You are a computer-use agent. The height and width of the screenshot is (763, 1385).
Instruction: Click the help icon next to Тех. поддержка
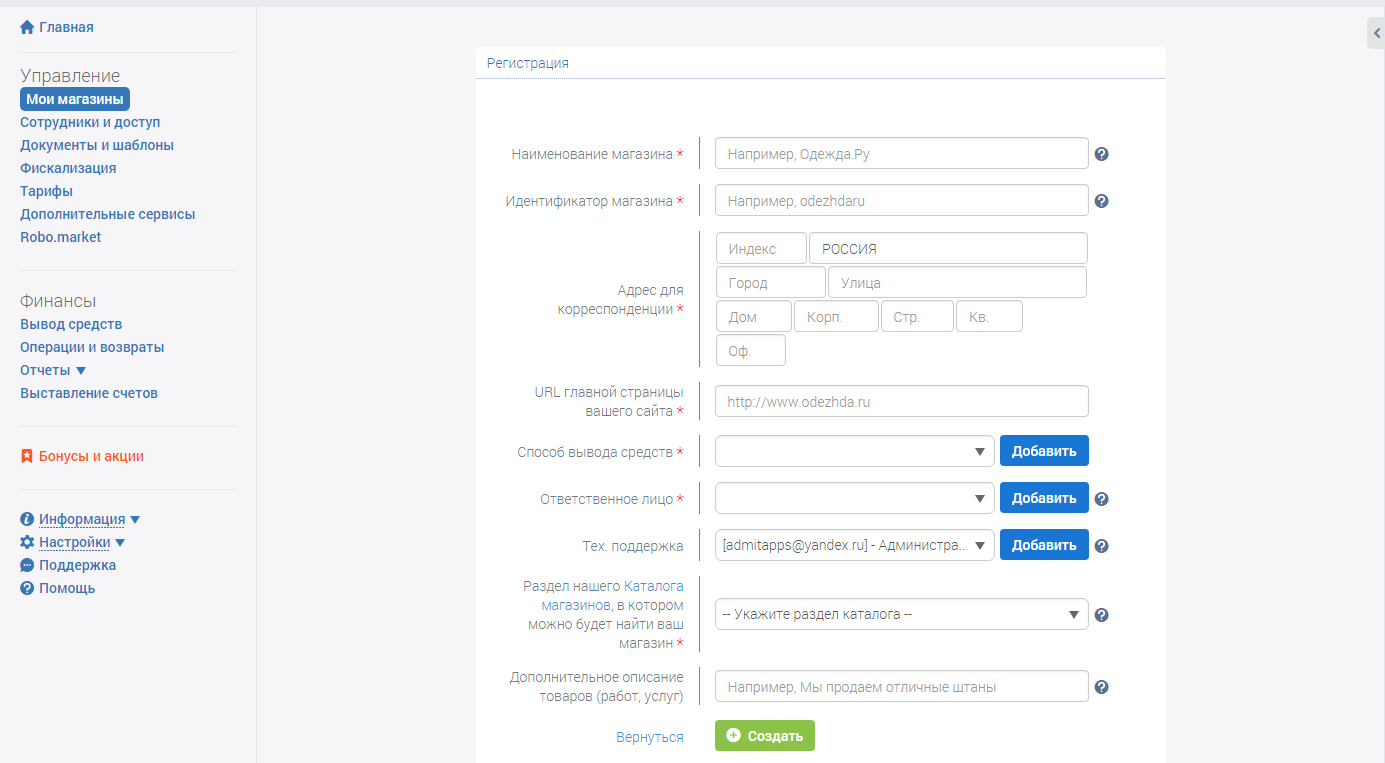(x=1101, y=546)
